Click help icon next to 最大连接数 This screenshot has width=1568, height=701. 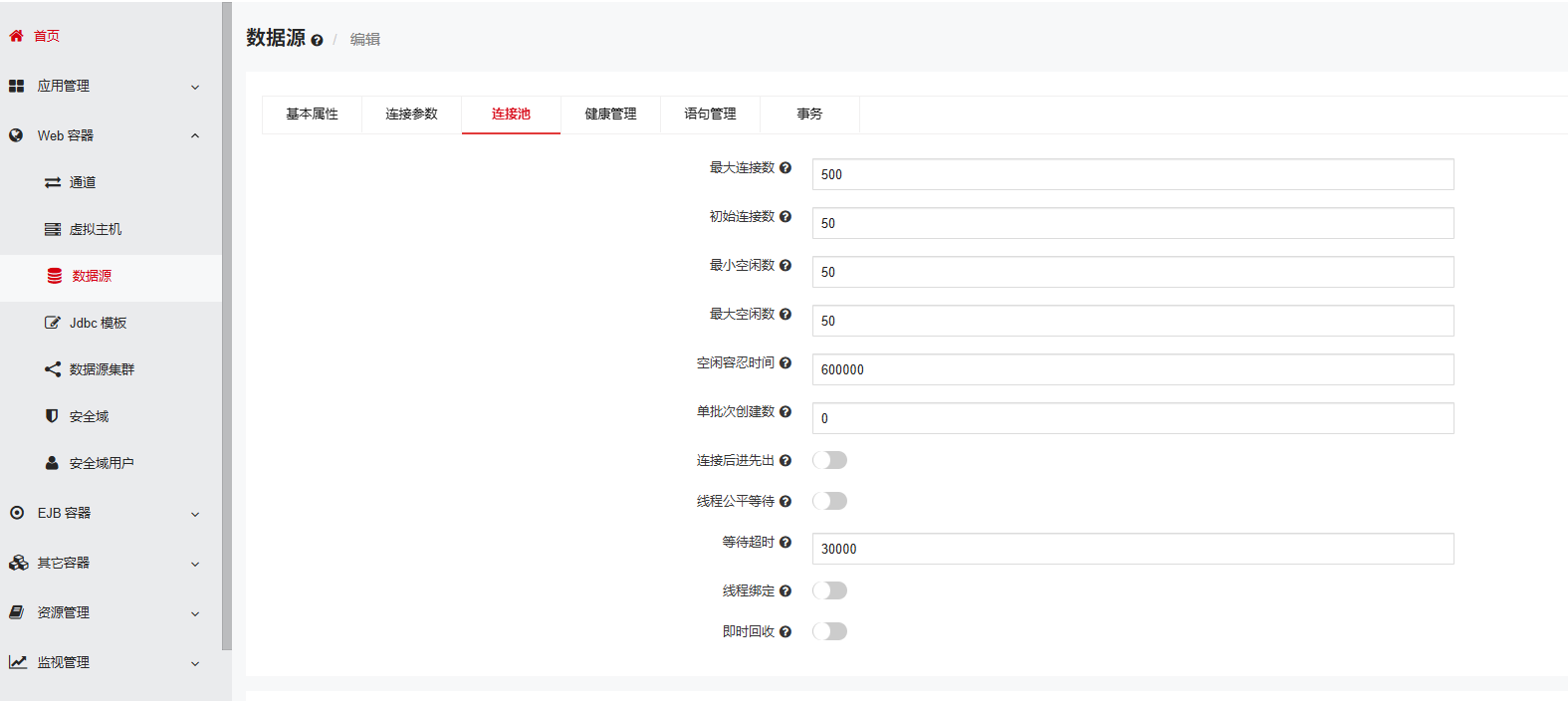pos(785,168)
